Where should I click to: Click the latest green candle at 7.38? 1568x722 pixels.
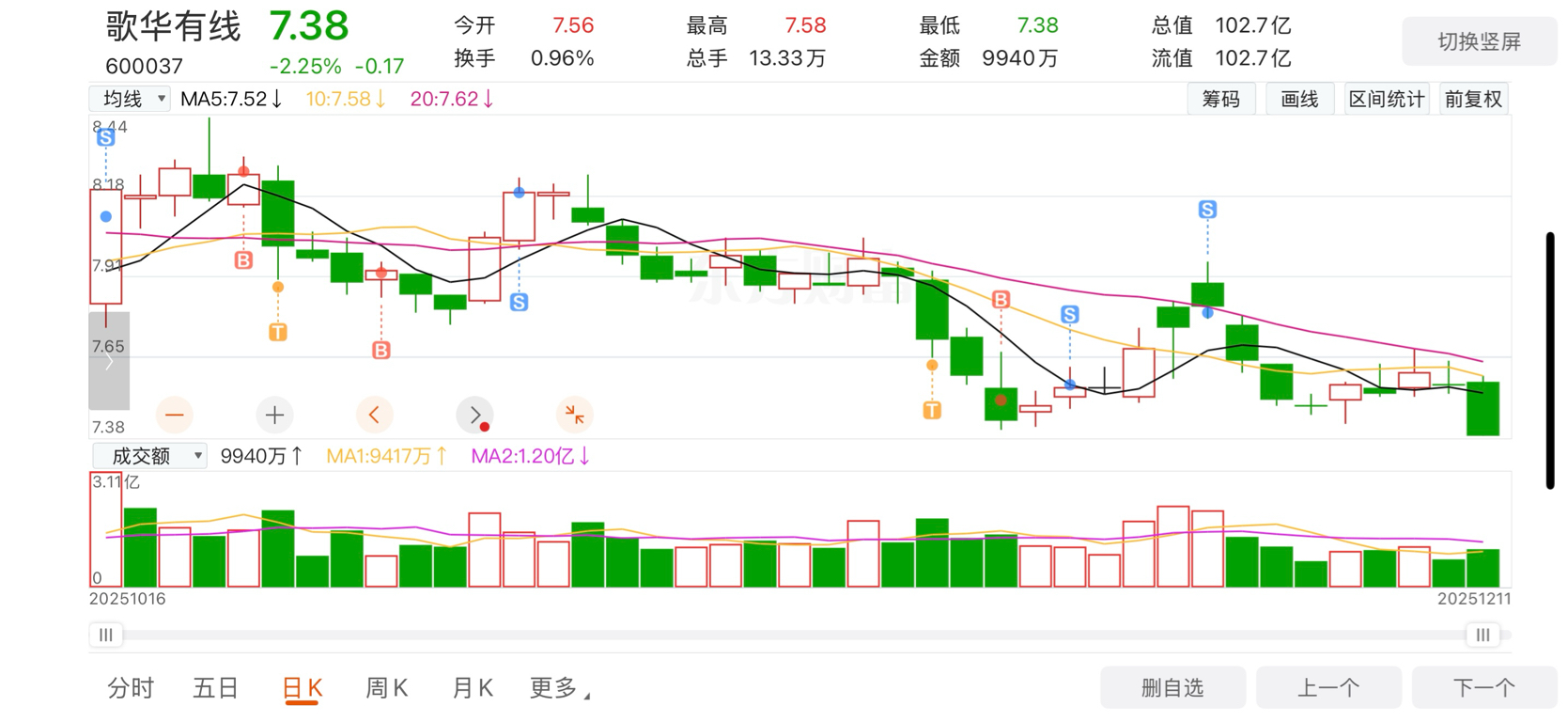click(x=1483, y=408)
